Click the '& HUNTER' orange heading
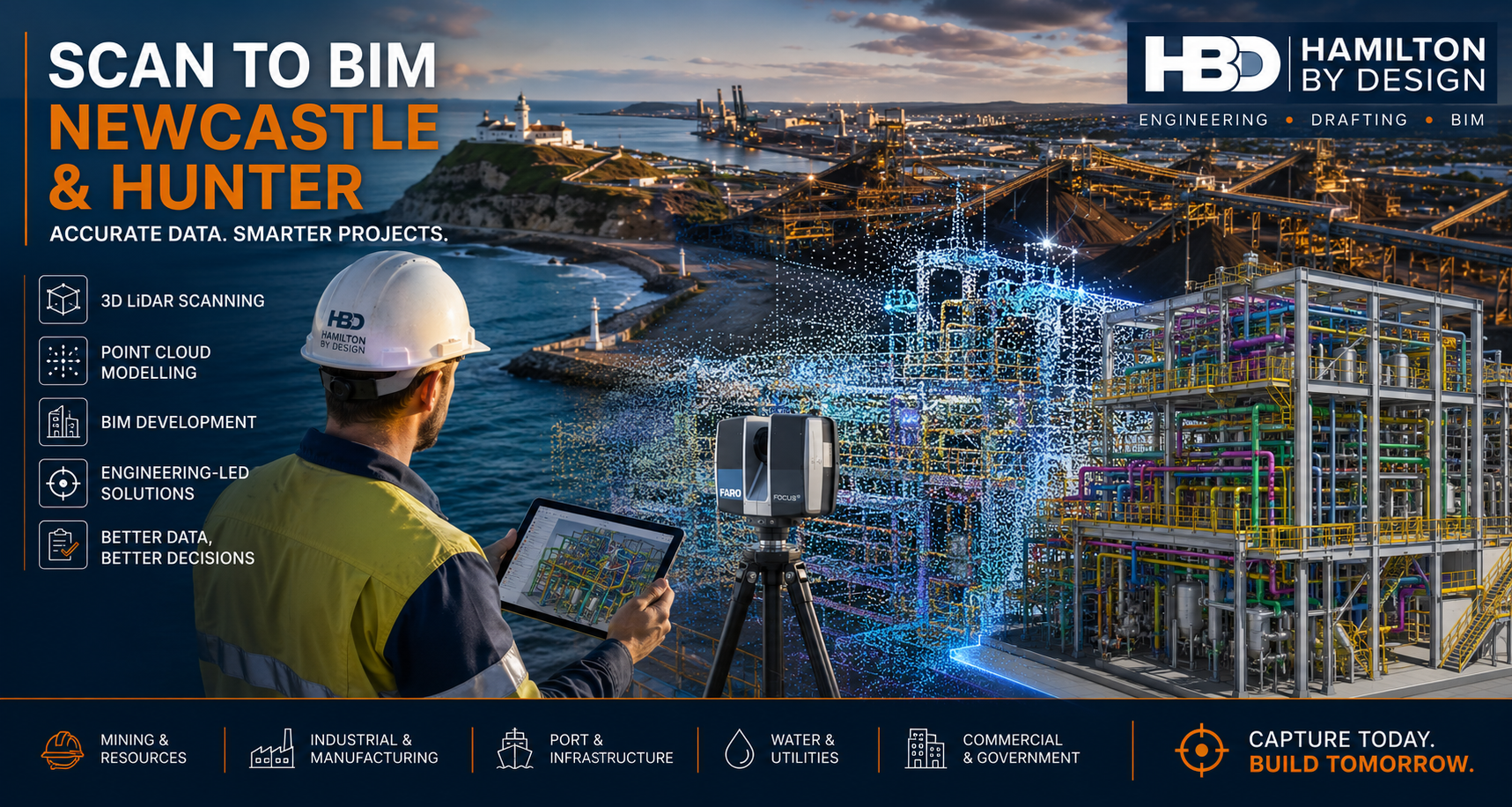 [x=206, y=187]
